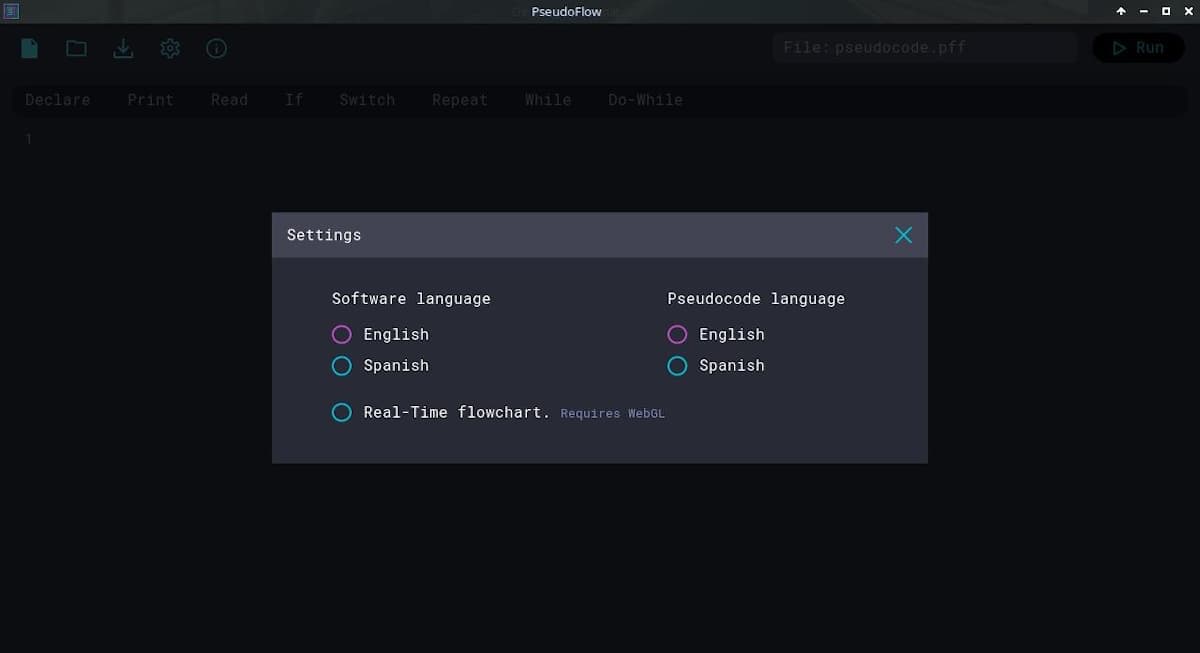Click the app icon in the title bar
Screen dimensions: 1200x653
coord(12,12)
